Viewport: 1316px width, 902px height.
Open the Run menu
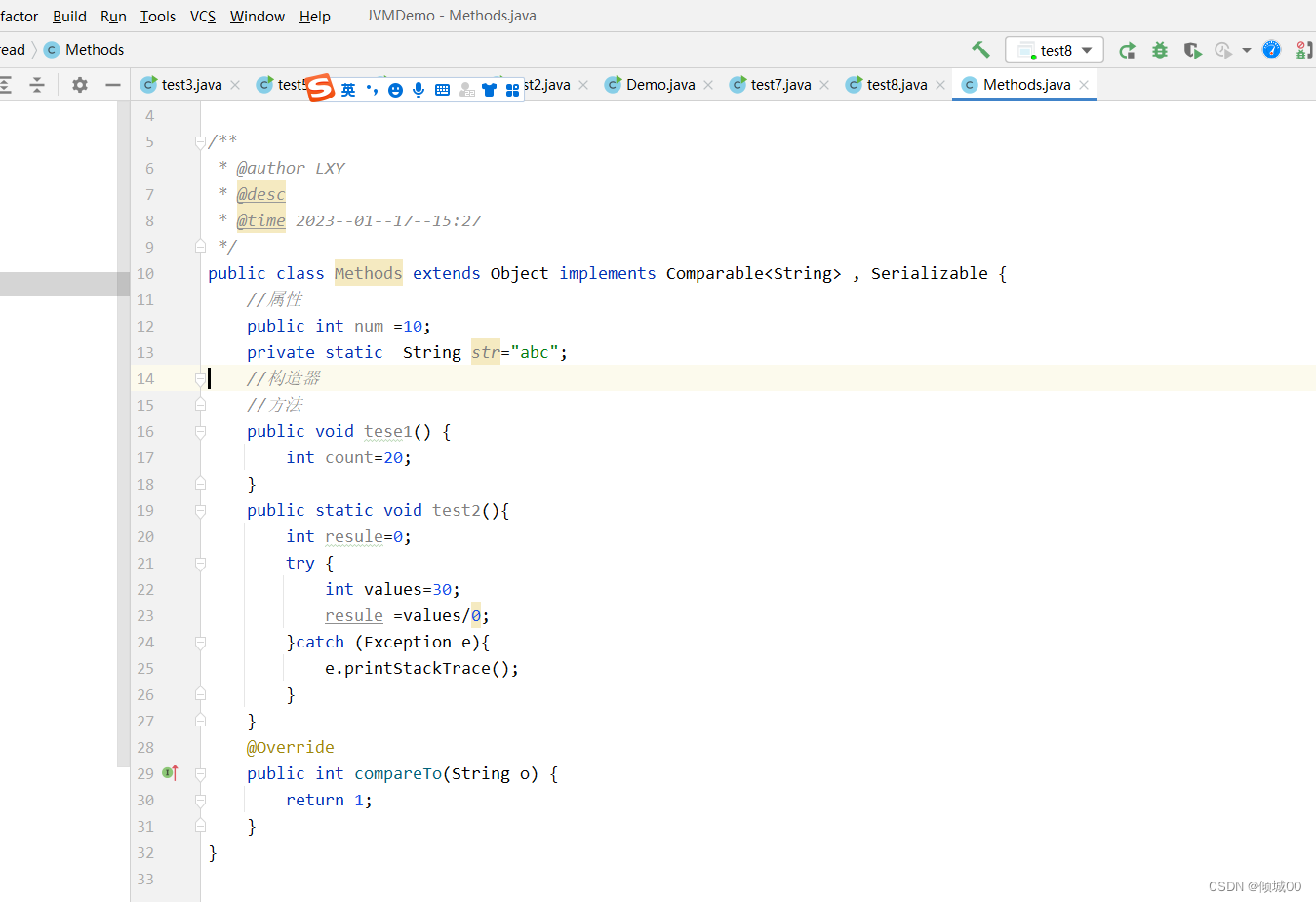coord(113,16)
